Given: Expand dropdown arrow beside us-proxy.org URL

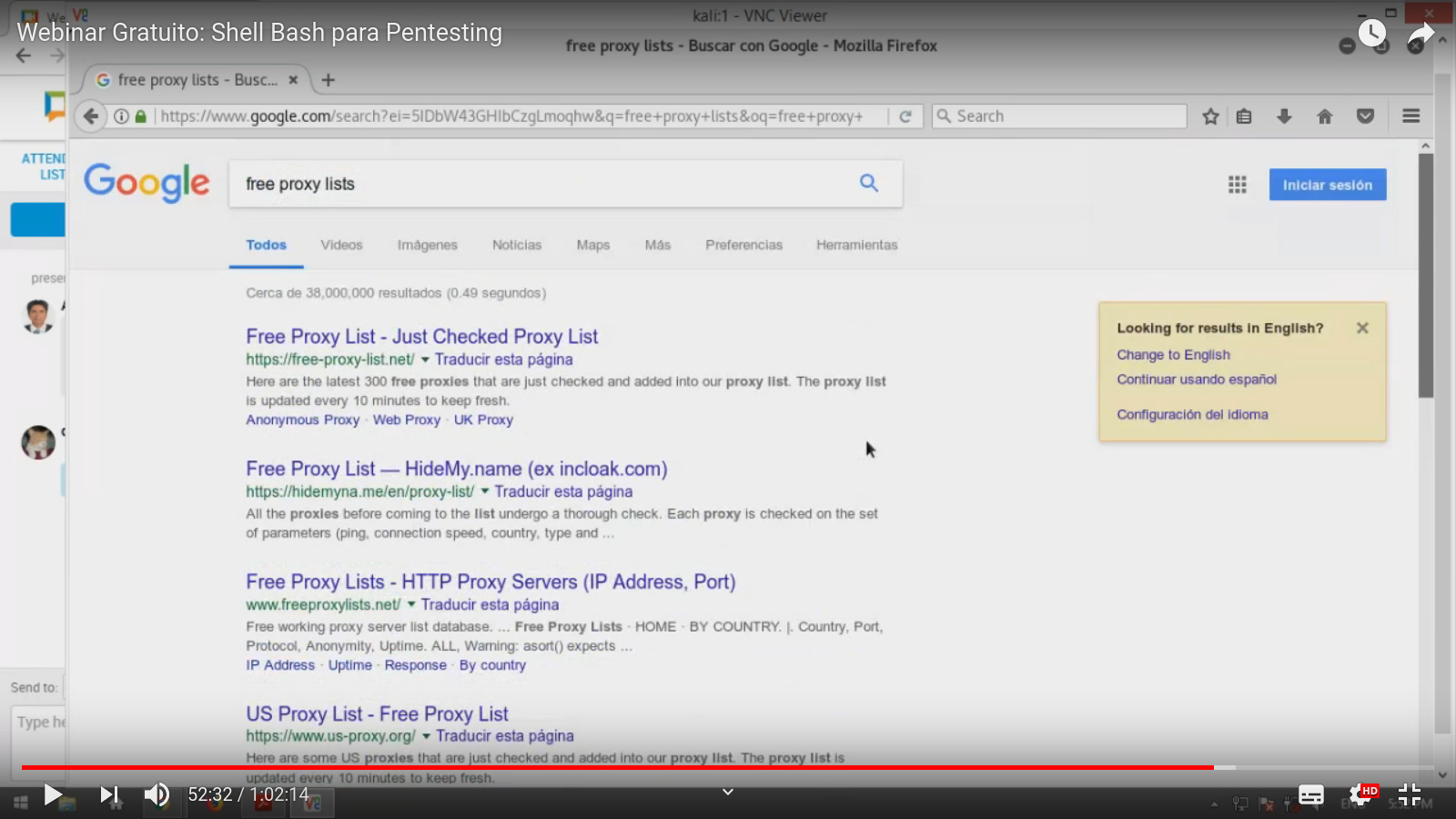Looking at the screenshot, I should [426, 736].
